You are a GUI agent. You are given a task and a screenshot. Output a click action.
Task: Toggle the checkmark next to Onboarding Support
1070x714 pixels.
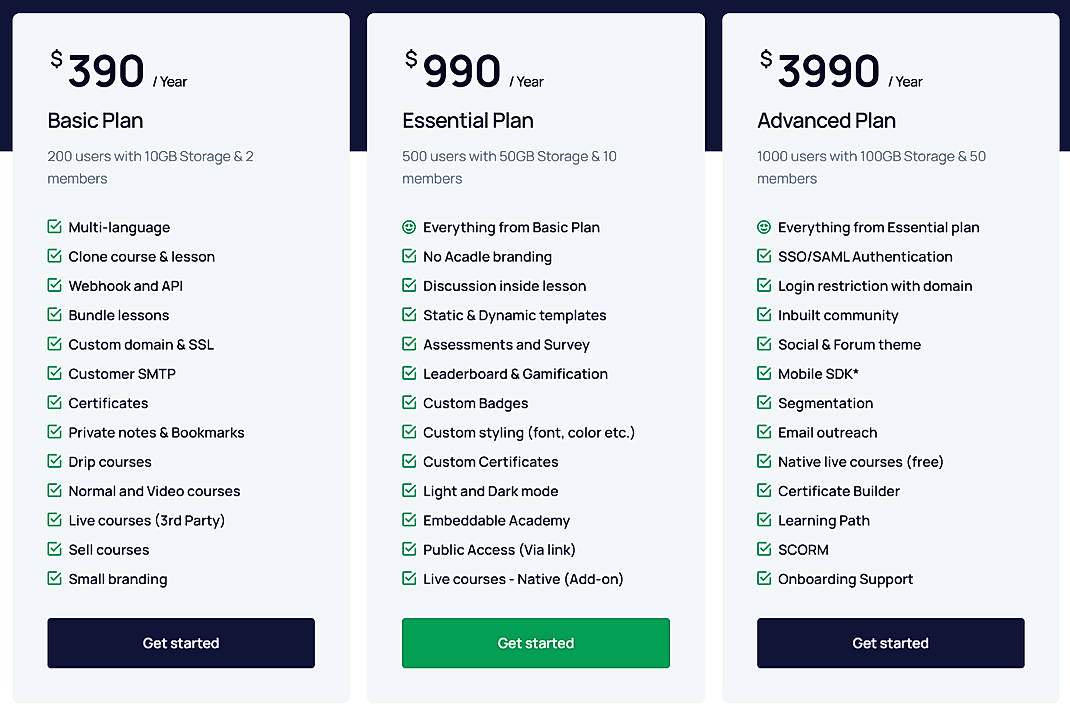764,579
